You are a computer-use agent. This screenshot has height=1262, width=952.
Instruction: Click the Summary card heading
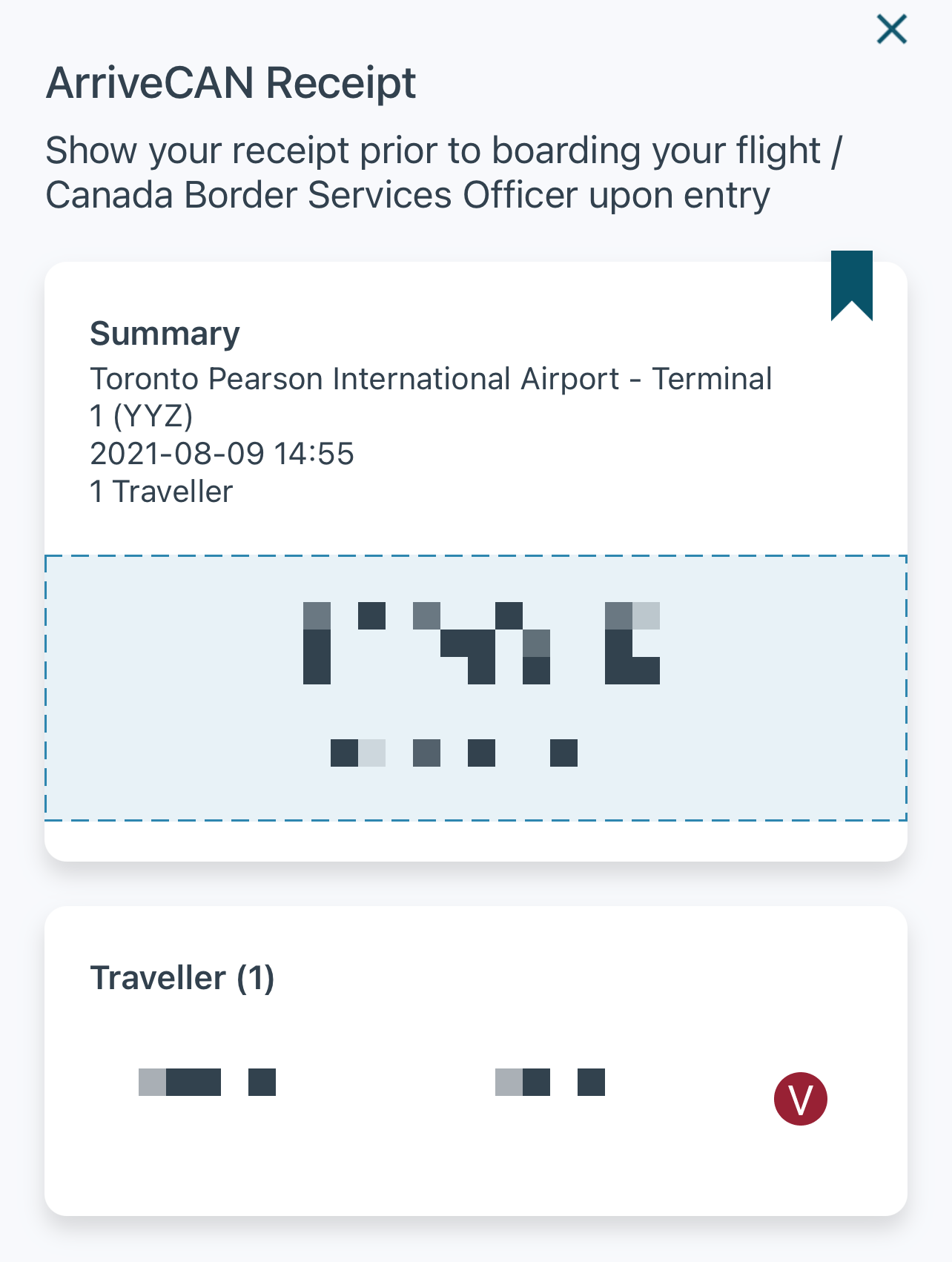pos(165,333)
